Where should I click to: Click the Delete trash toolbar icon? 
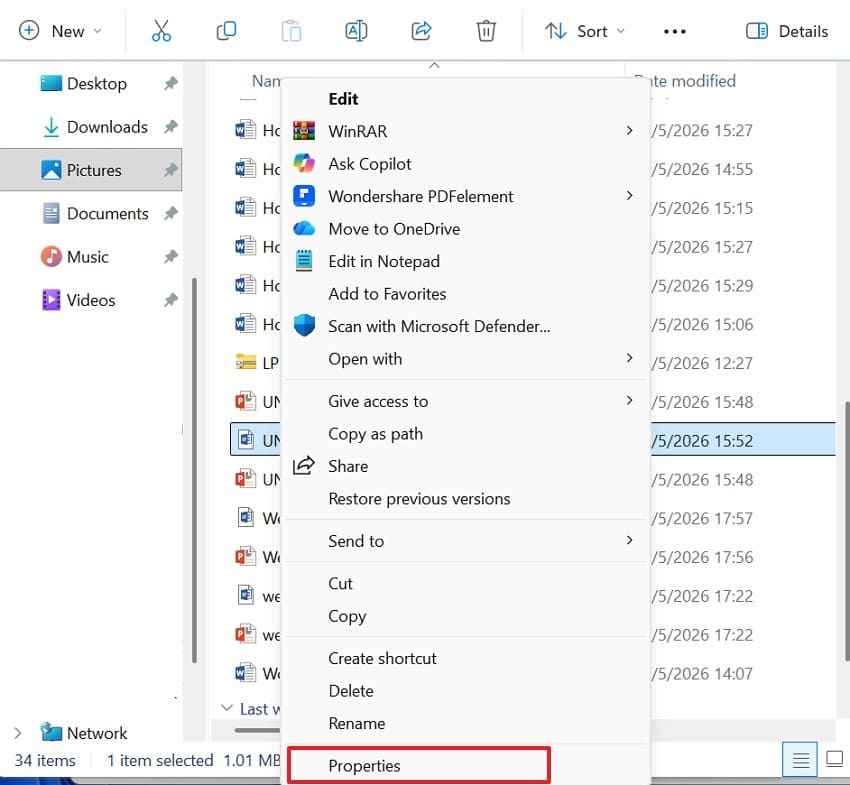coord(486,31)
